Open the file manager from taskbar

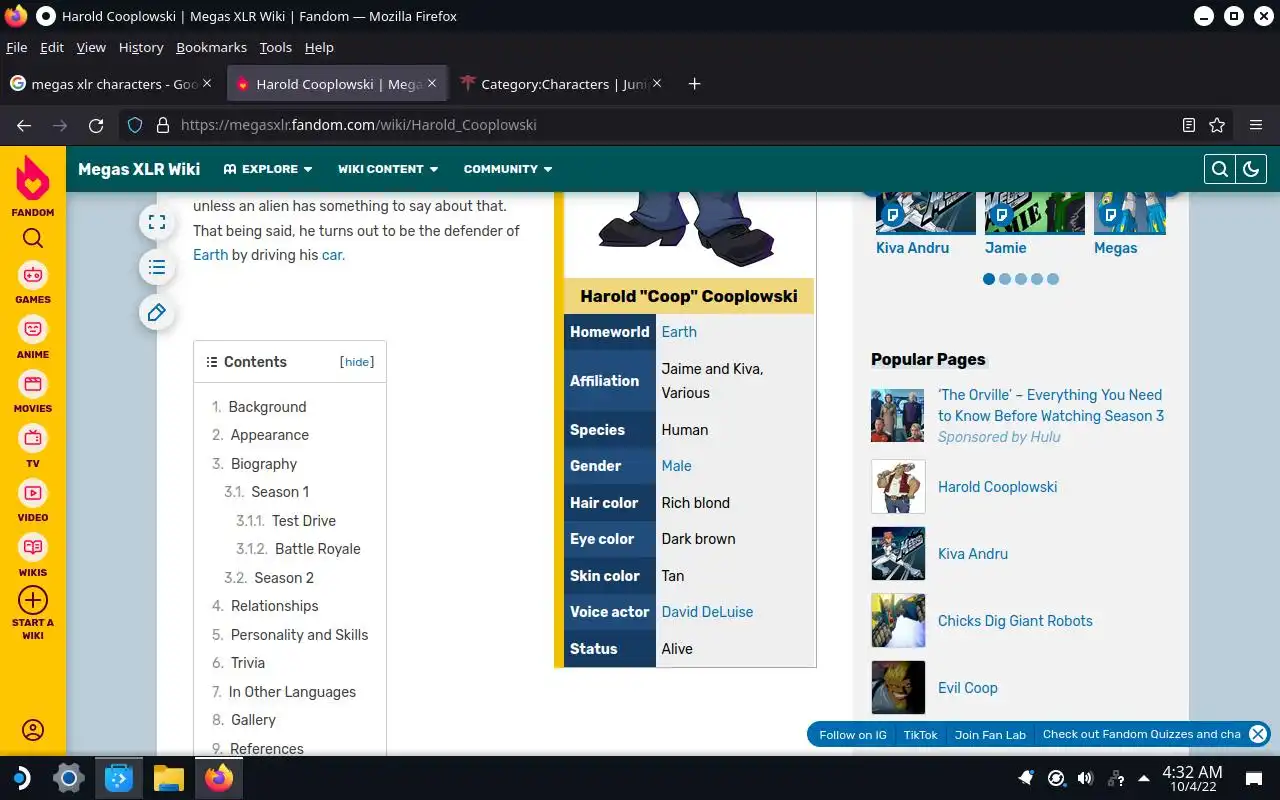tap(169, 778)
